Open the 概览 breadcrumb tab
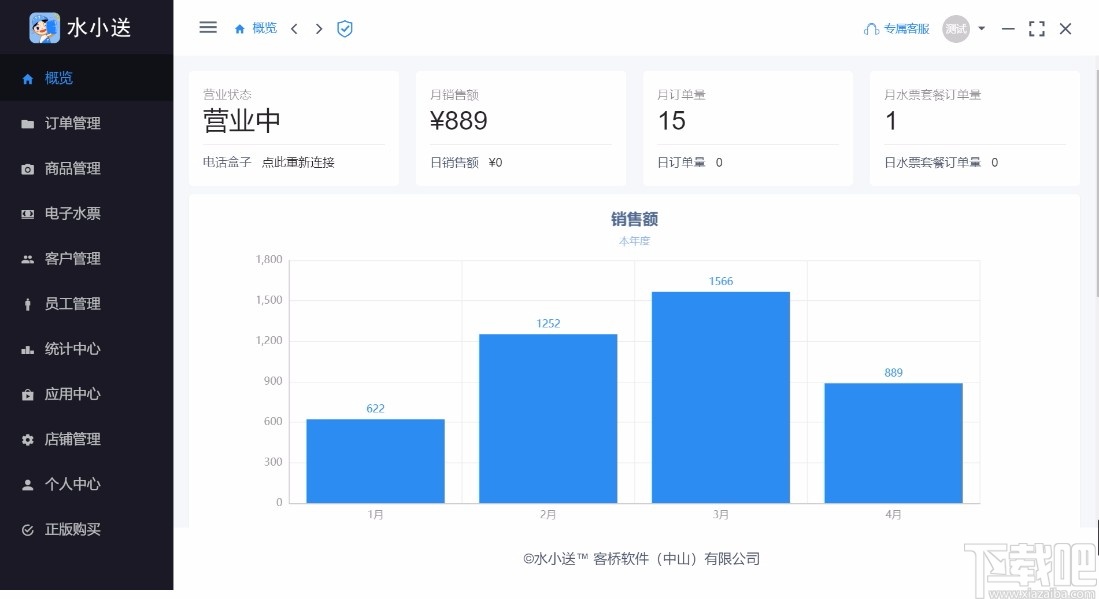 (x=255, y=28)
